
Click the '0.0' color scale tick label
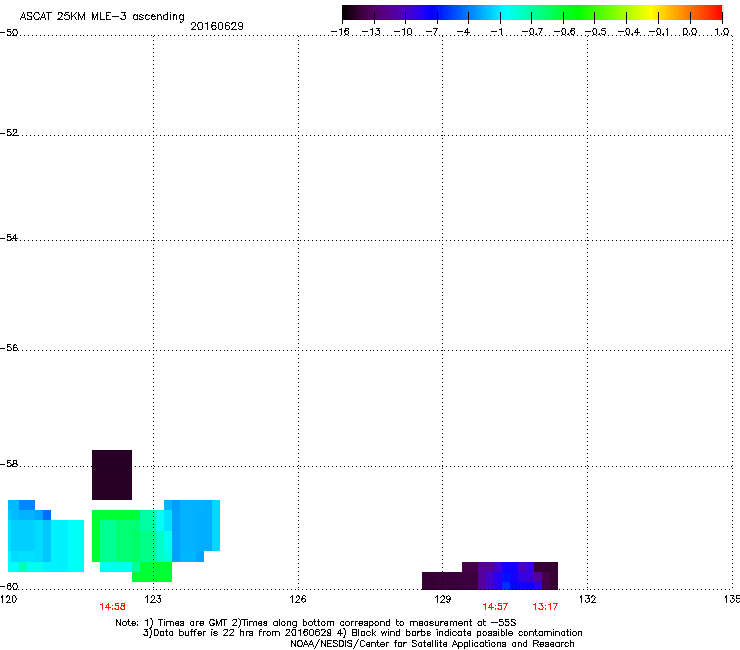coord(690,32)
